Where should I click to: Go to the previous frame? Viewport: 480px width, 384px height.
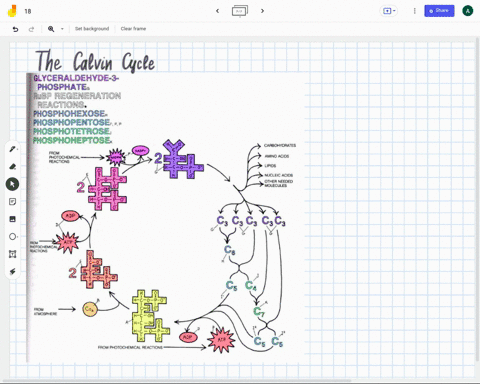(x=218, y=11)
